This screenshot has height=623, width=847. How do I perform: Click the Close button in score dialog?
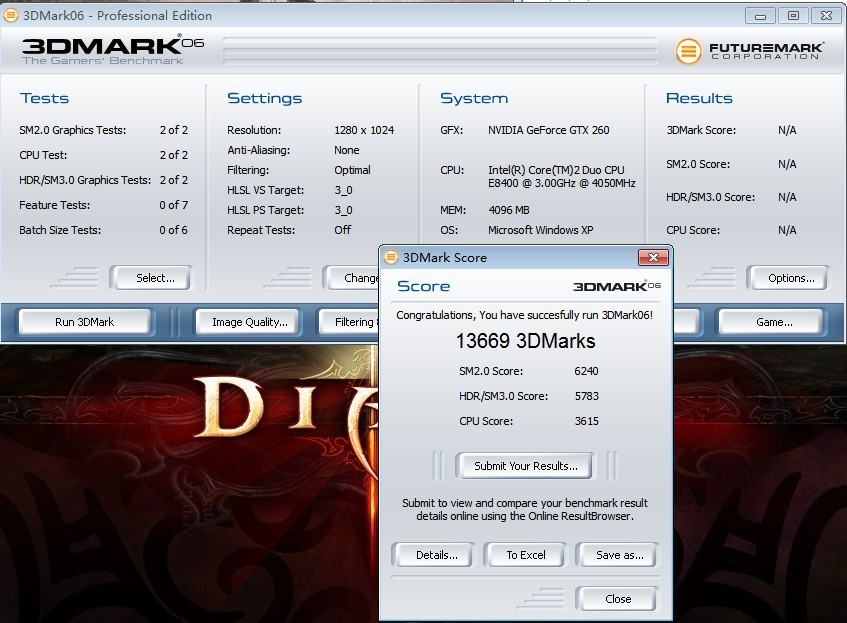(x=617, y=599)
